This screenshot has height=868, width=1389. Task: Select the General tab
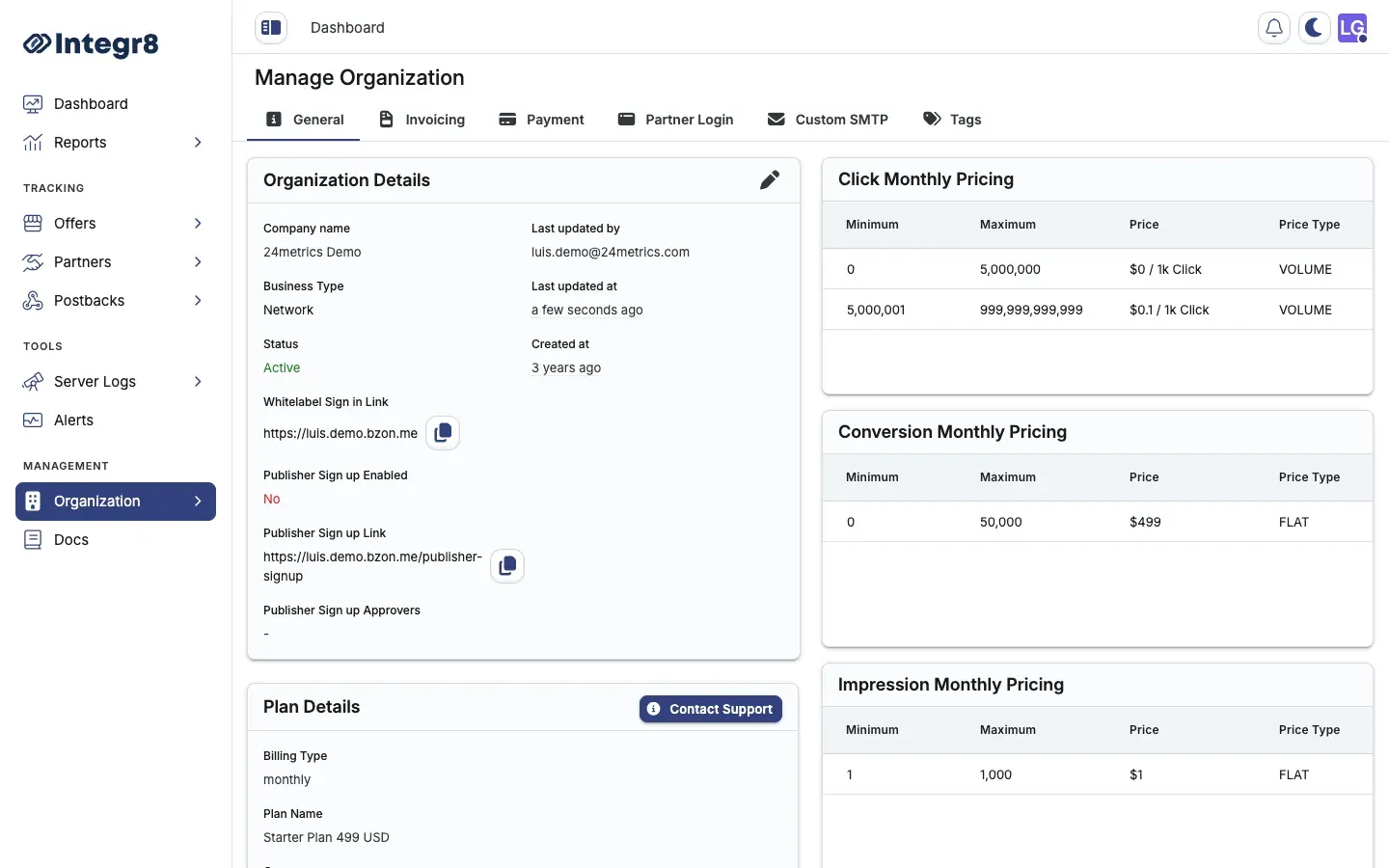tap(304, 120)
